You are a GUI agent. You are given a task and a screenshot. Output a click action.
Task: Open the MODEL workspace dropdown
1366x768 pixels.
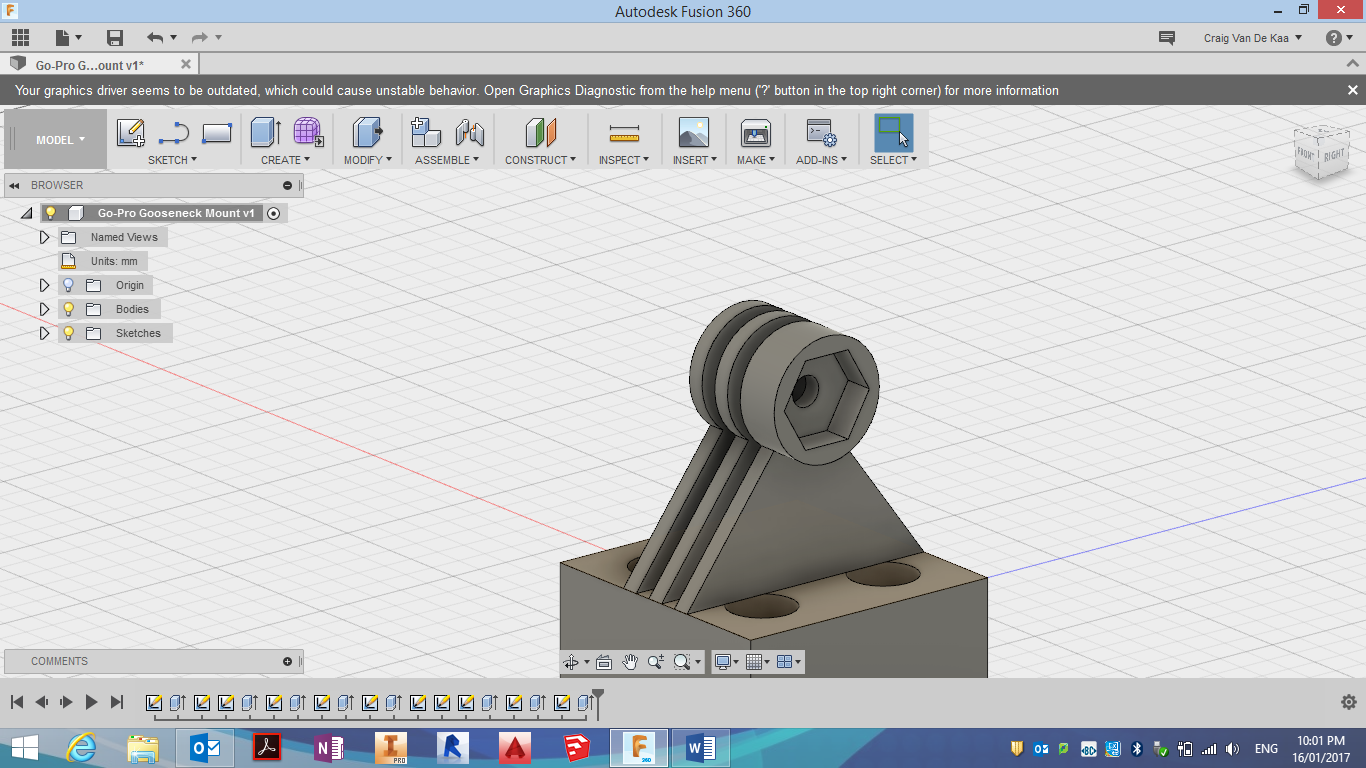[60, 140]
